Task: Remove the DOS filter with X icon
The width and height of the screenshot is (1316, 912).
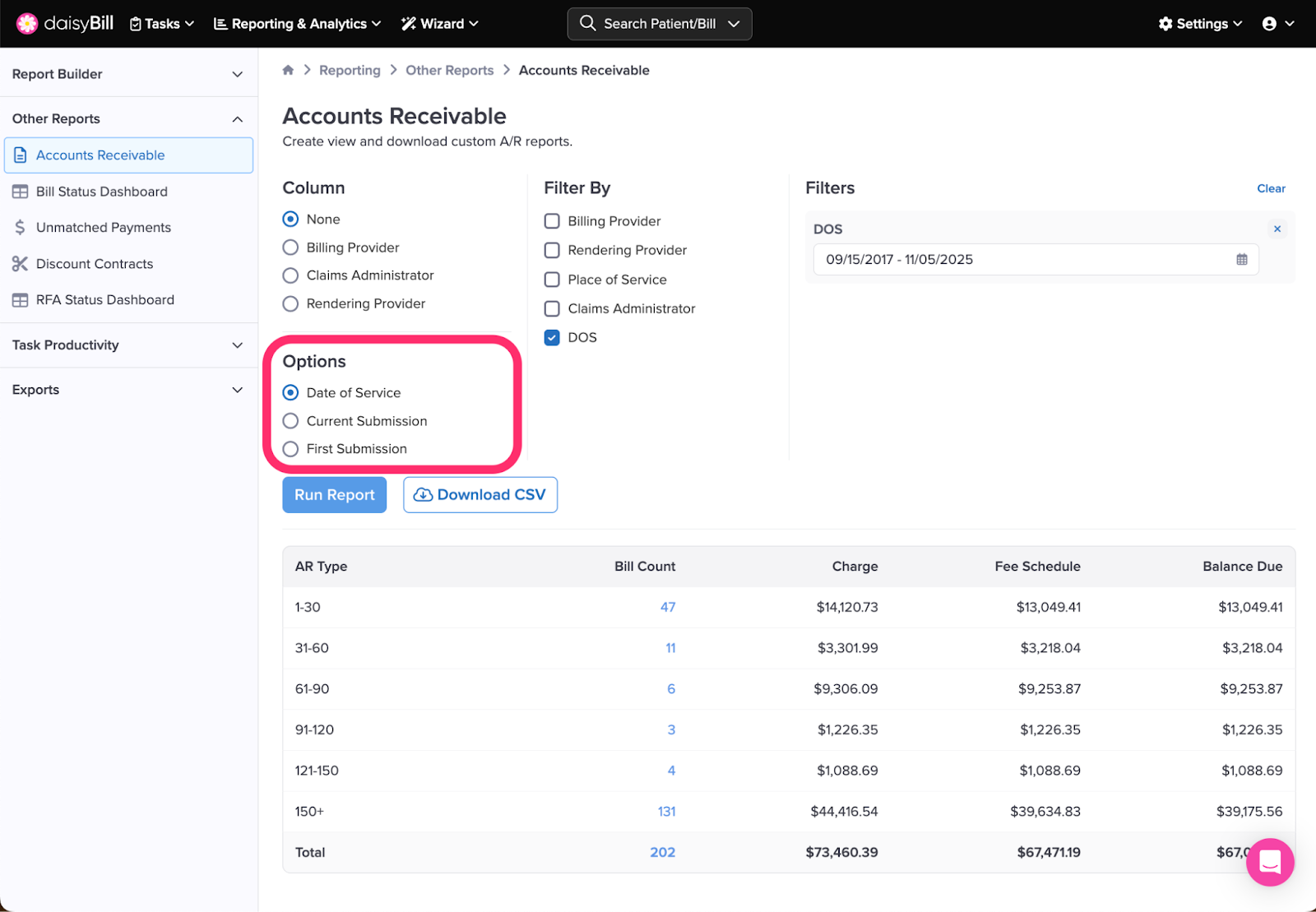Action: (1277, 229)
